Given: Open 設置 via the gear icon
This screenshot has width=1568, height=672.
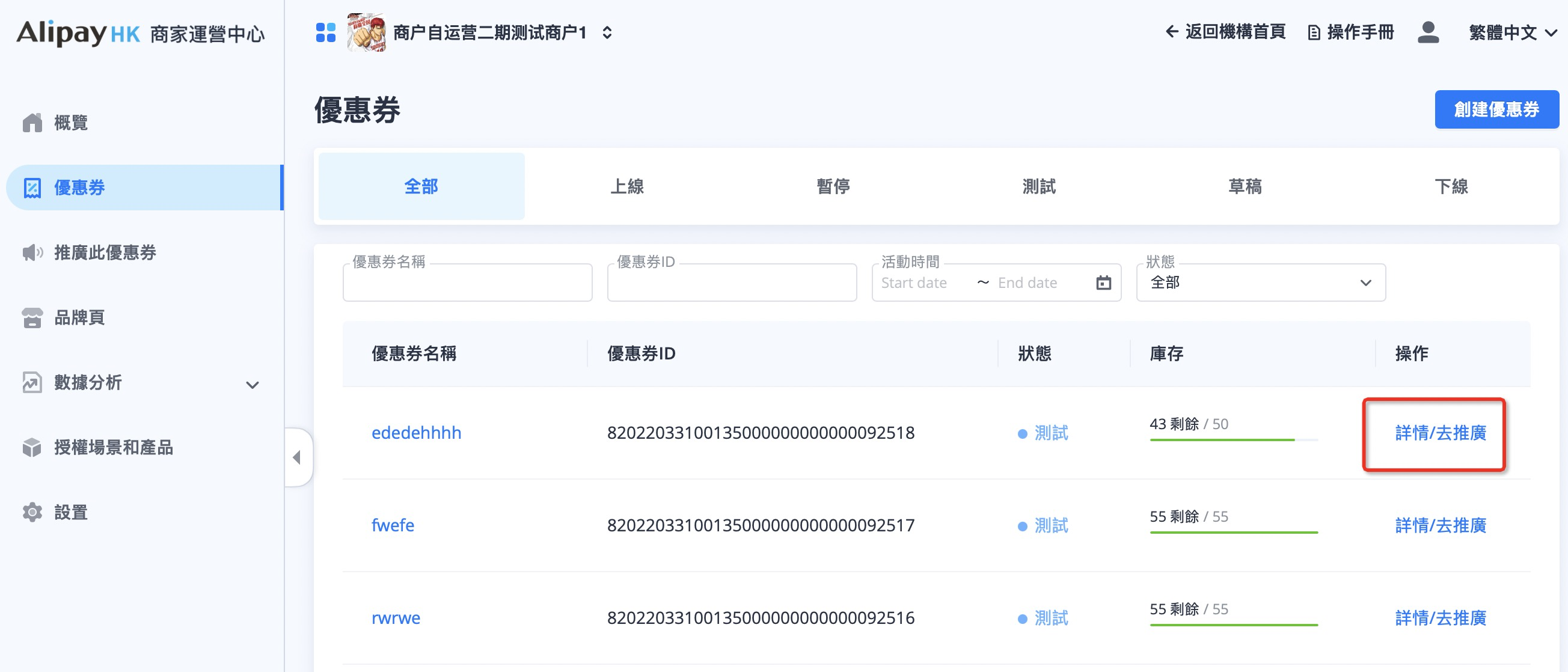Looking at the screenshot, I should click(32, 513).
